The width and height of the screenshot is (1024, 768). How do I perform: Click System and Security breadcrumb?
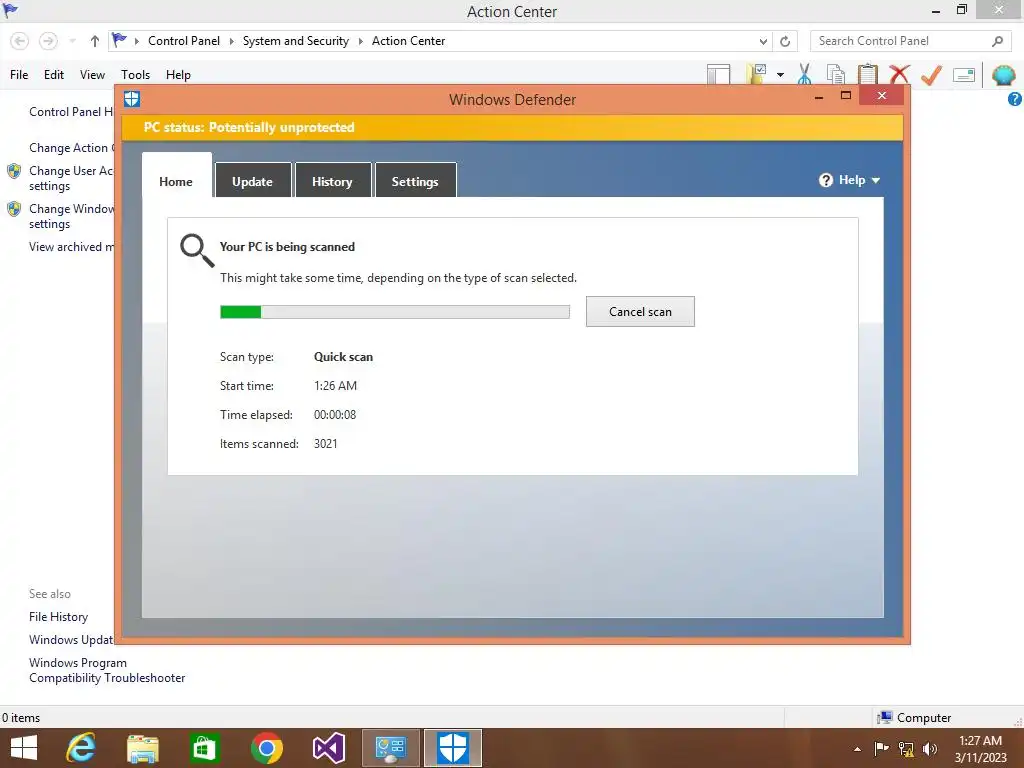pyautogui.click(x=296, y=40)
